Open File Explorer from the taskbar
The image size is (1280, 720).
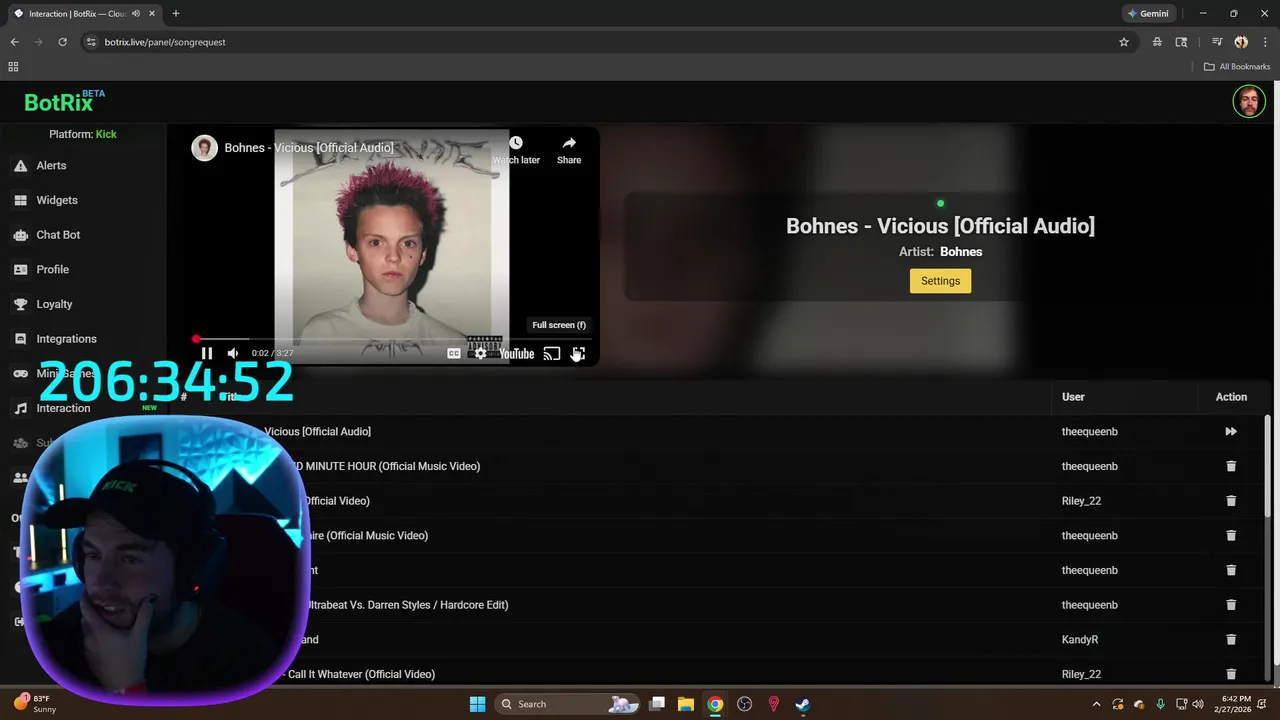(x=686, y=704)
